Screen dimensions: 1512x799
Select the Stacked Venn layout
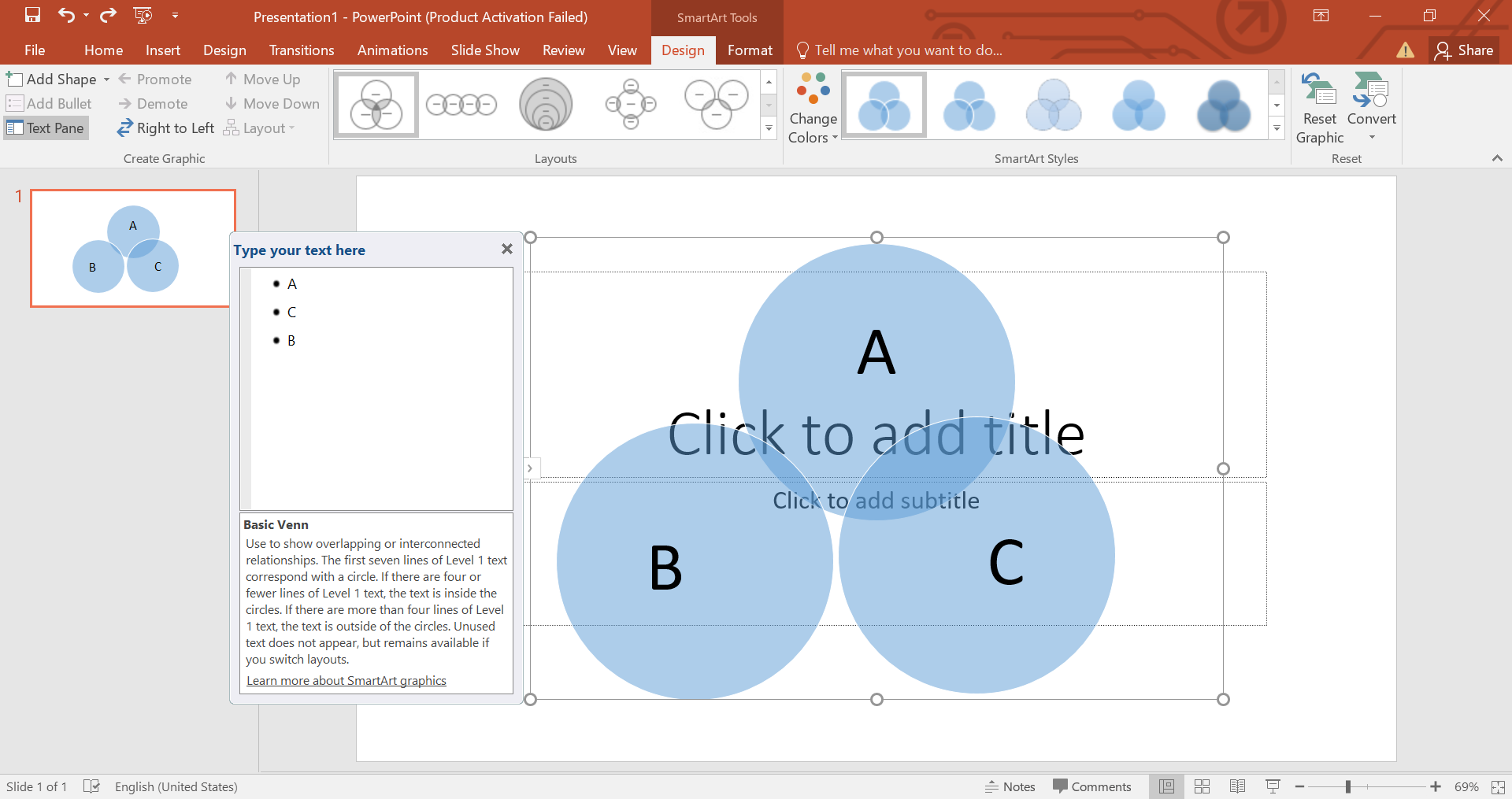coord(546,105)
